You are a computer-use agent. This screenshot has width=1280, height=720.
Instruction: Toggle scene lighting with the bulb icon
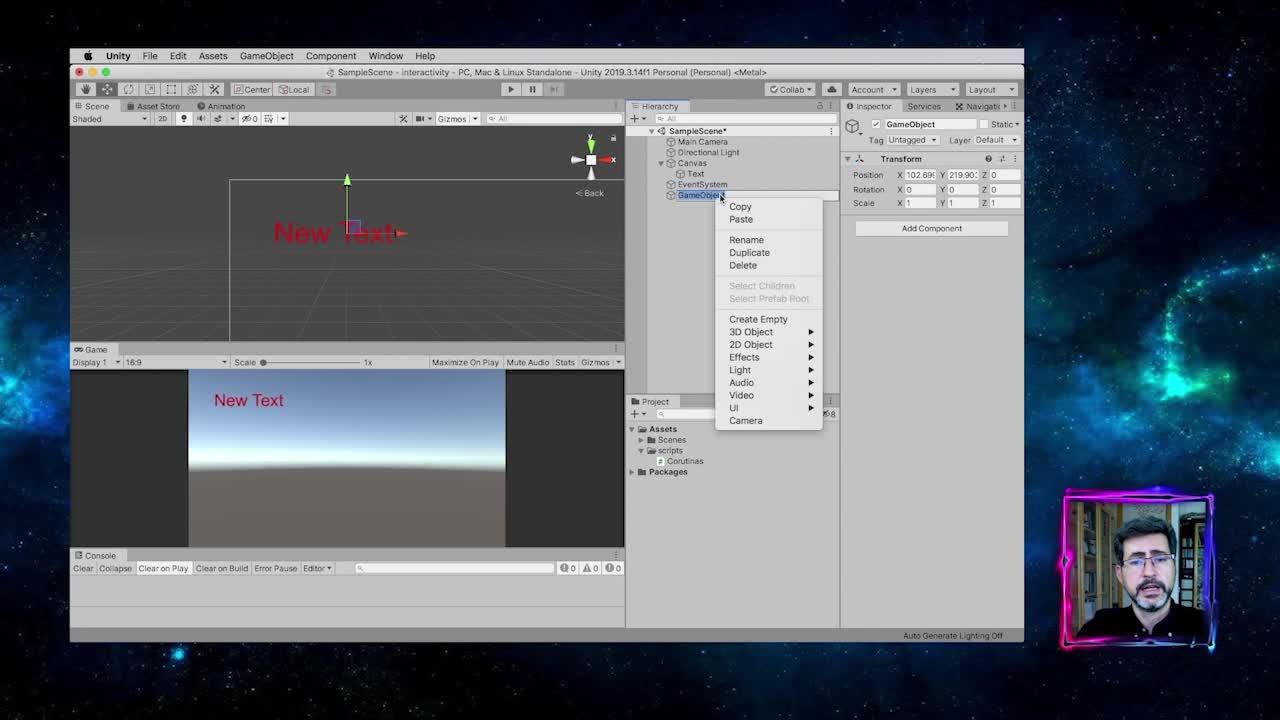(183, 118)
